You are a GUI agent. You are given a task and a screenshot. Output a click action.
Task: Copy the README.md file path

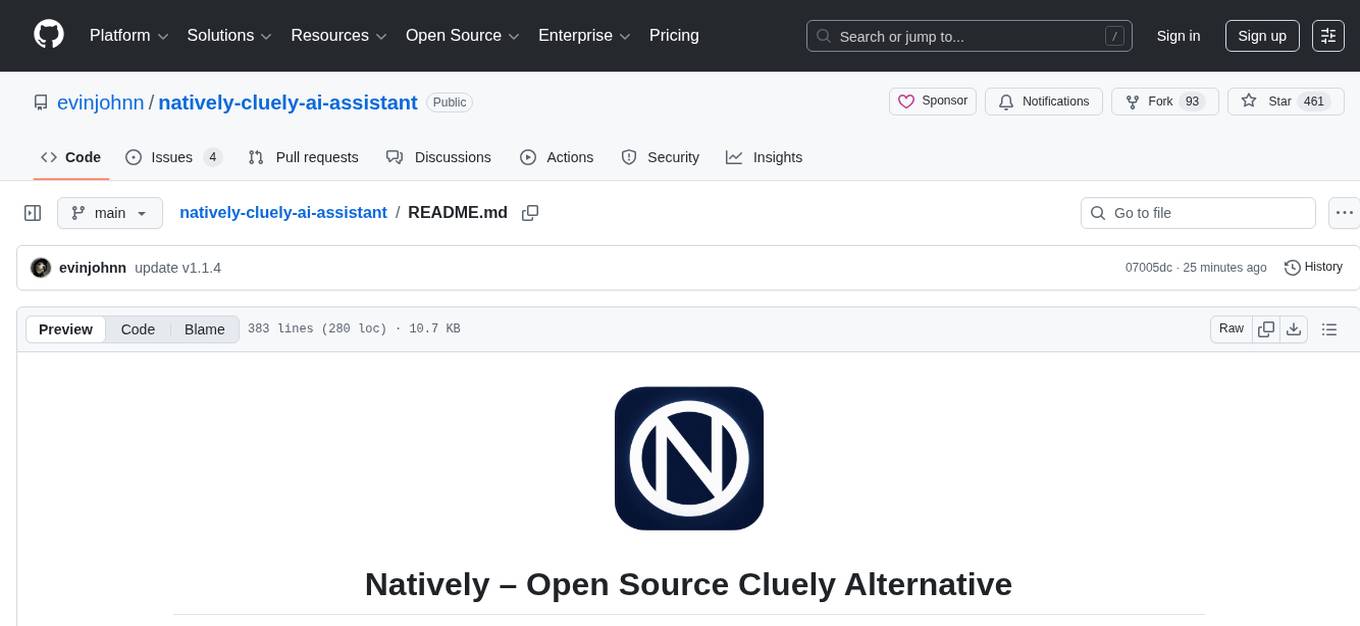click(x=530, y=212)
